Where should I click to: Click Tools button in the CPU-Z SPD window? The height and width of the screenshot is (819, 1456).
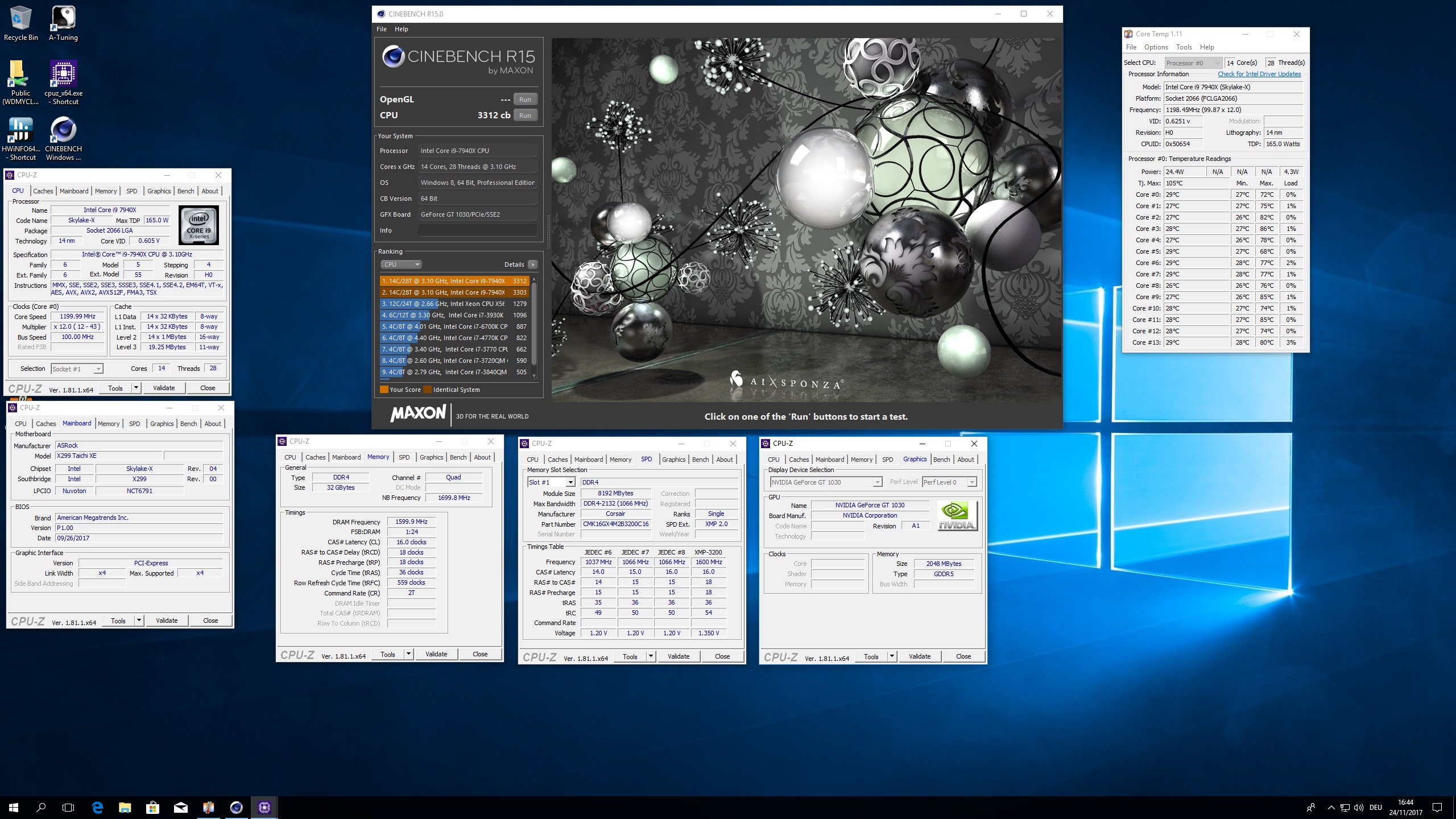(630, 656)
